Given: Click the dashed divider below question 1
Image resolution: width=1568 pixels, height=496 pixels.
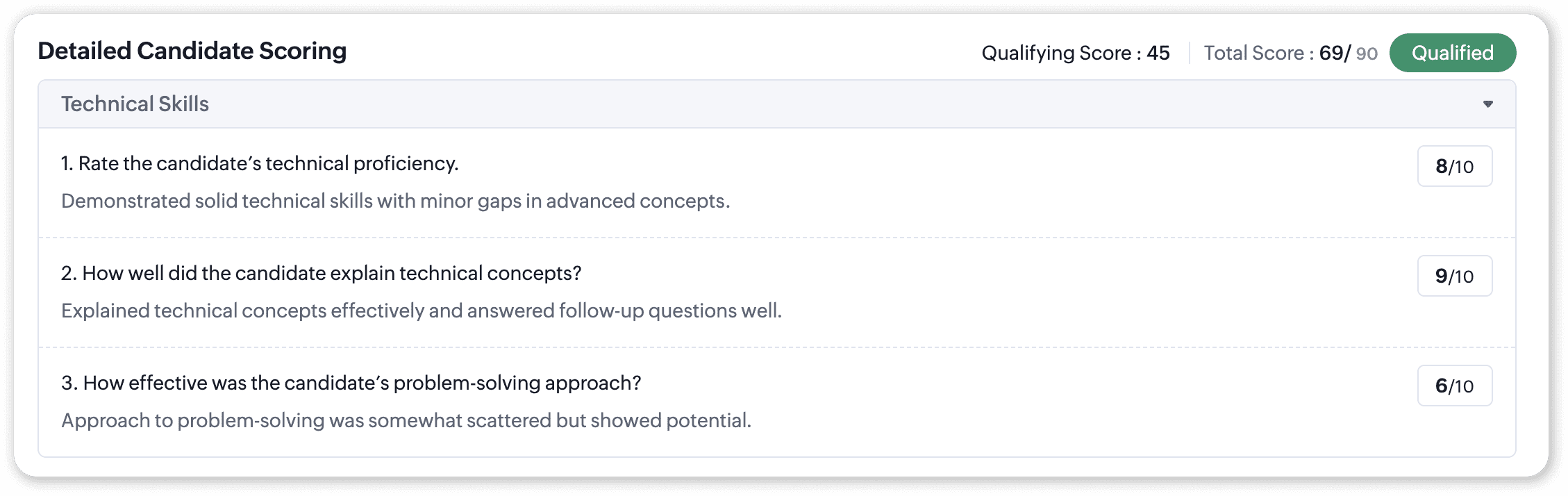Looking at the screenshot, I should pos(776,238).
